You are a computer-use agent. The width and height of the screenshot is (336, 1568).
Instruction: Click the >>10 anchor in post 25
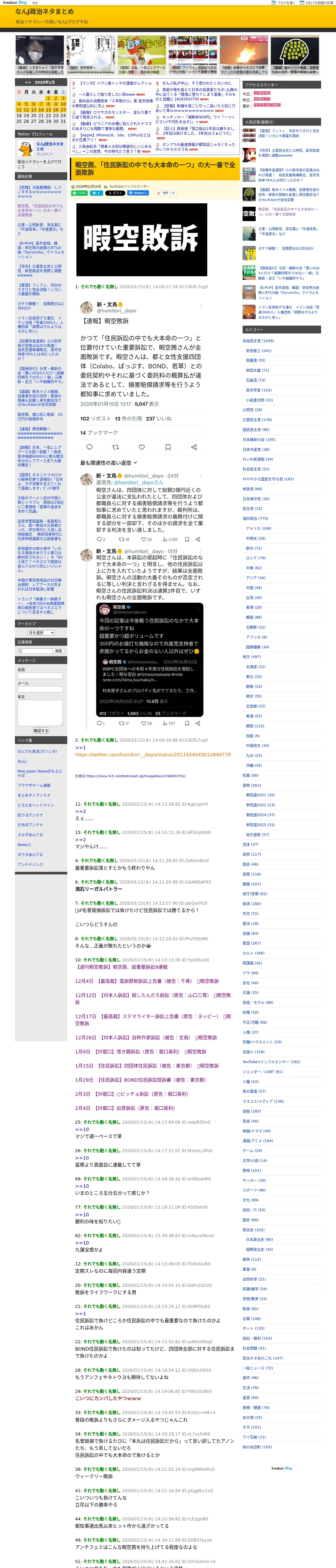[x=82, y=1129]
